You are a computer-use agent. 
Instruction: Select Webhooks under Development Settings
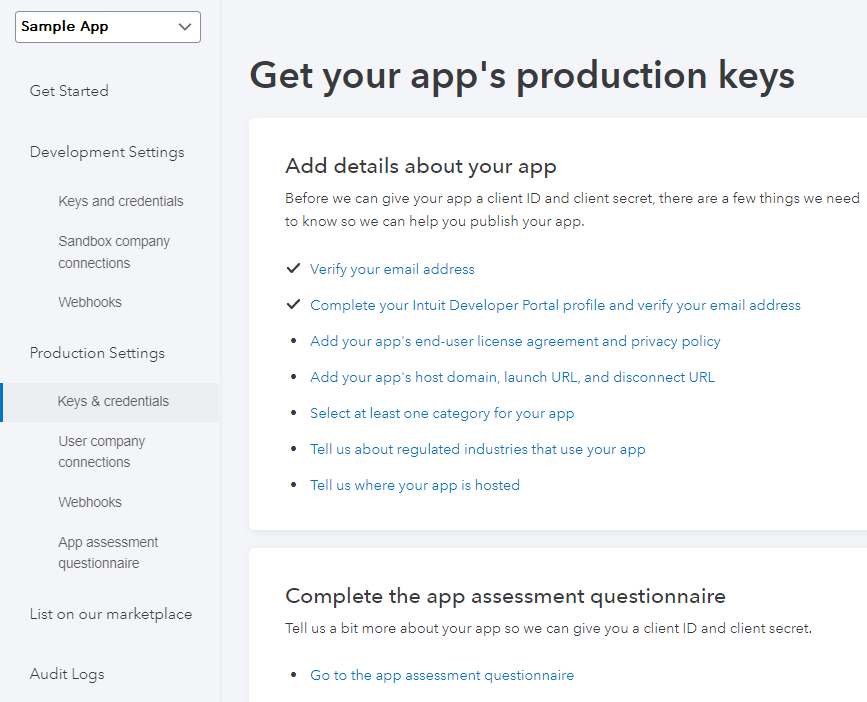90,302
